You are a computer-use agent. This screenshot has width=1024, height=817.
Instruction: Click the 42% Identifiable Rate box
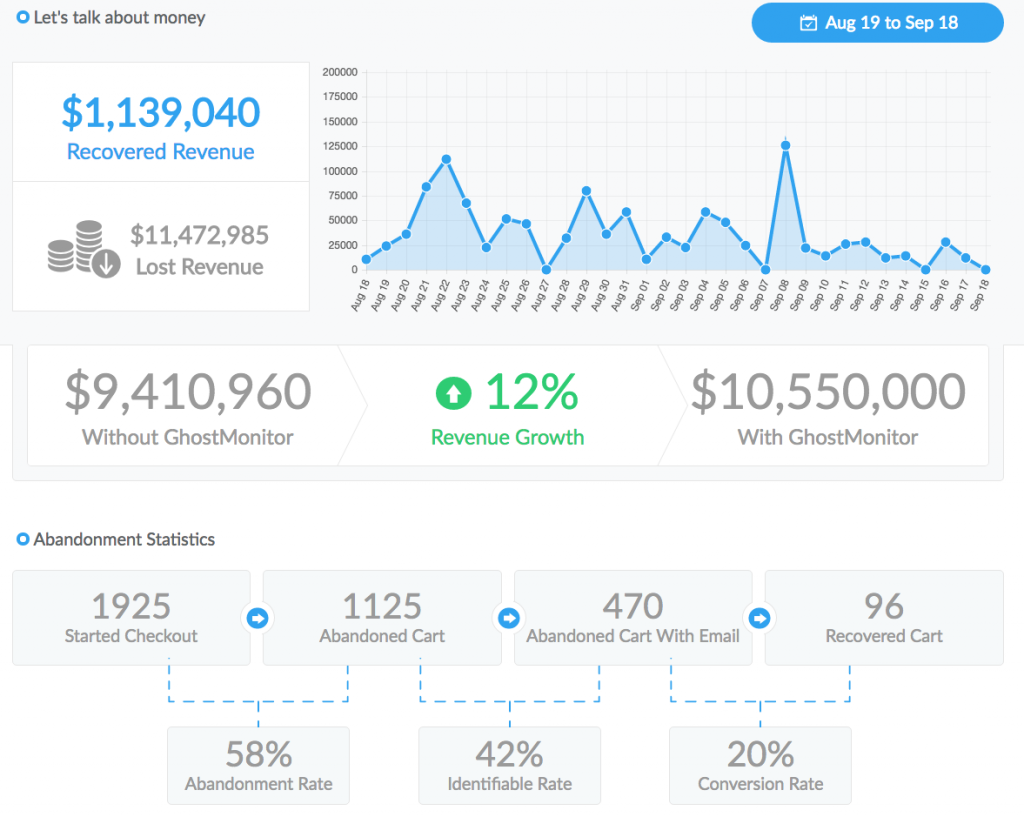(x=509, y=765)
